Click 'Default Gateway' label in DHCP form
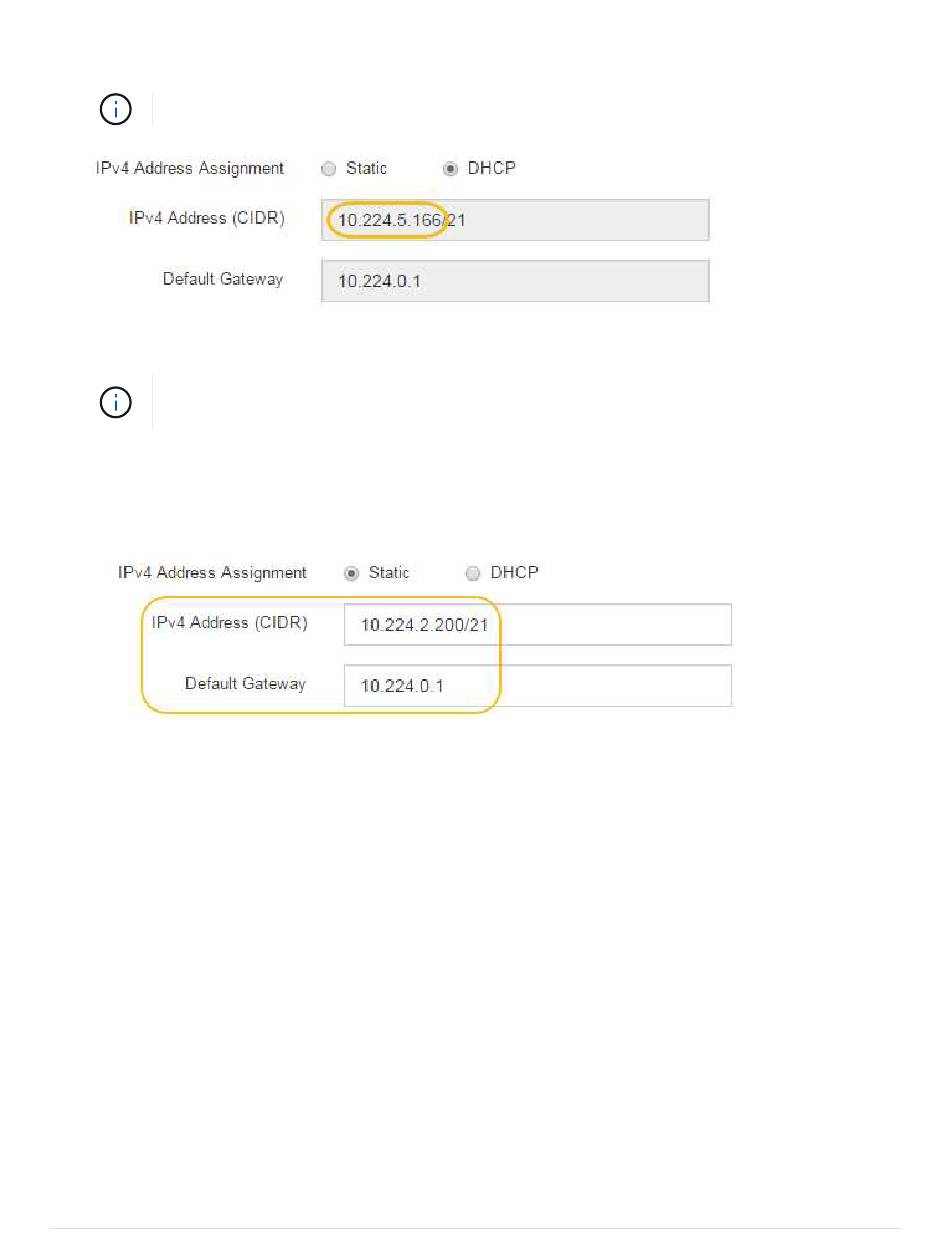950x1248 pixels. [x=223, y=279]
